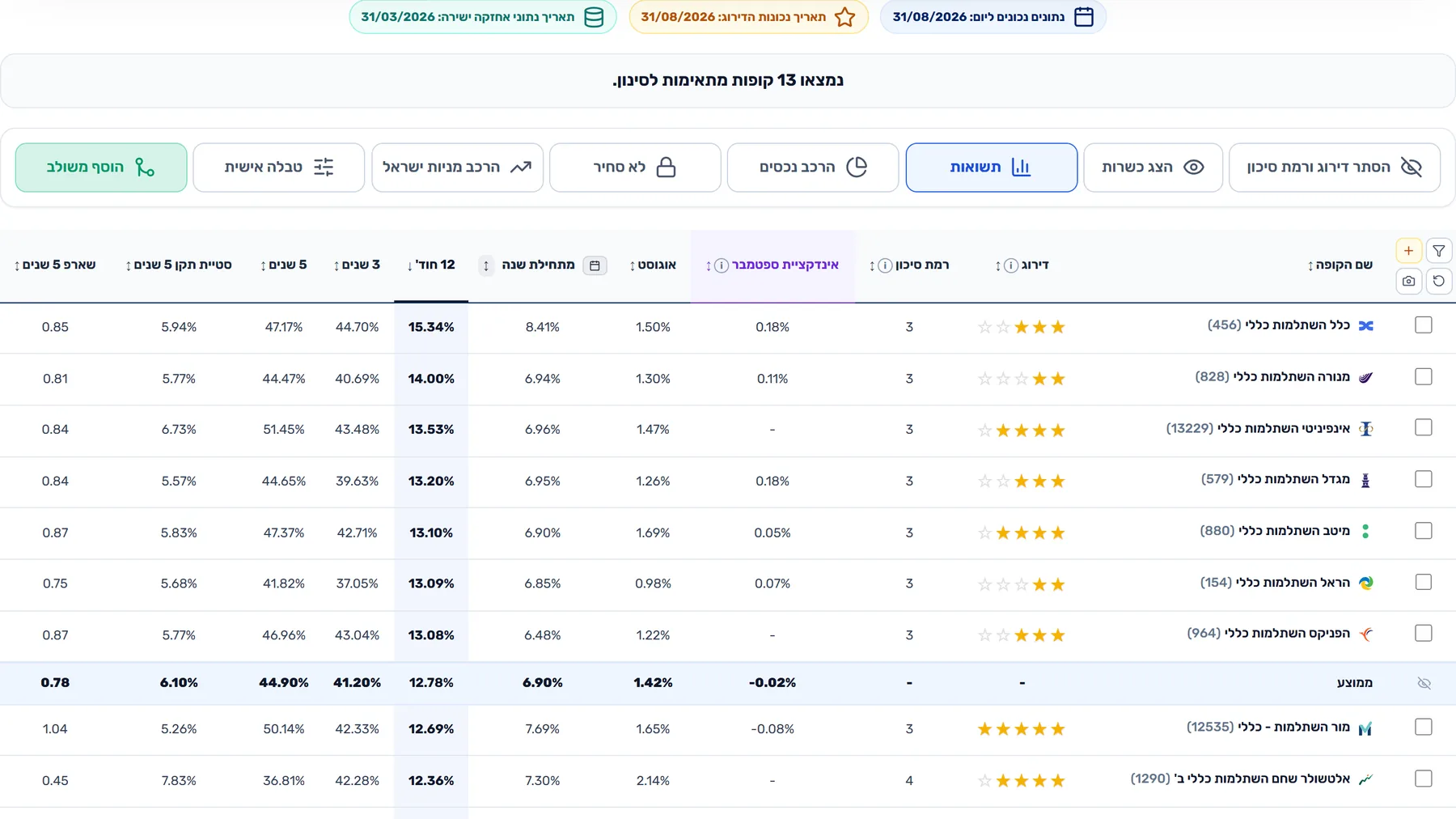
Task: Click the star icon in the rating date badge
Action: [x=844, y=17]
